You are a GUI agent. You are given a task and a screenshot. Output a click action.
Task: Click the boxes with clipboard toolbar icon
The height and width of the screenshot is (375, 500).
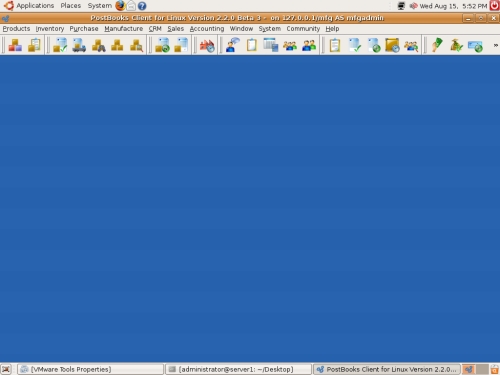(x=34, y=45)
